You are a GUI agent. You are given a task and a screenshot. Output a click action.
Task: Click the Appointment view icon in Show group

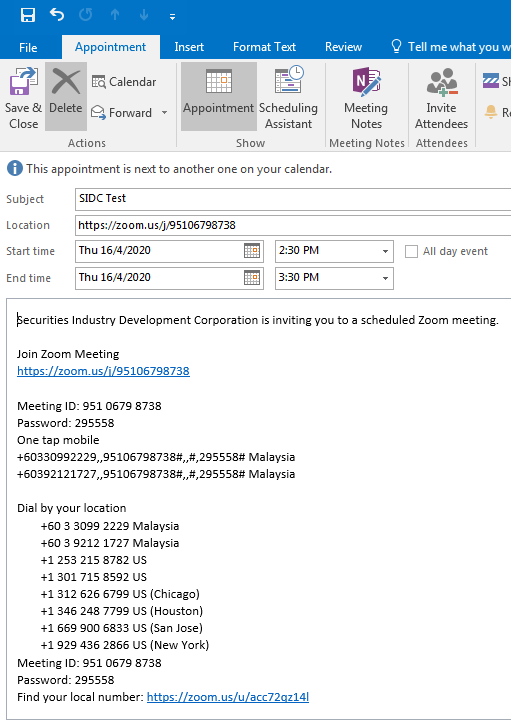coord(218,96)
